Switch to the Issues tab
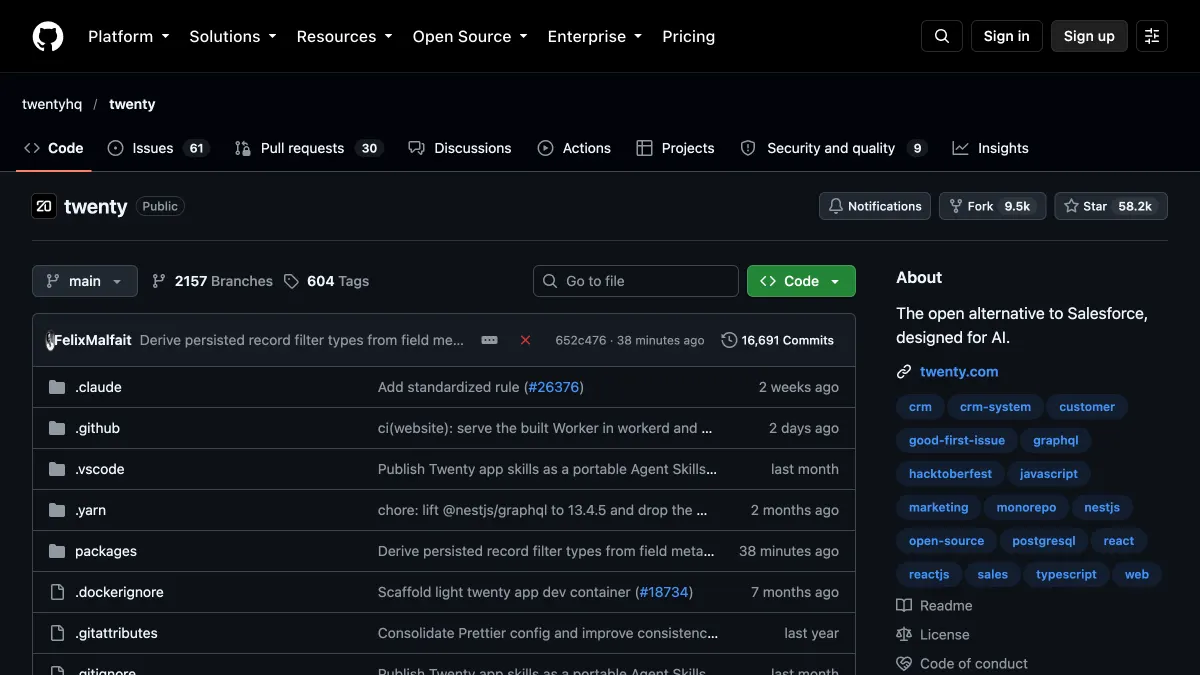 coord(157,148)
